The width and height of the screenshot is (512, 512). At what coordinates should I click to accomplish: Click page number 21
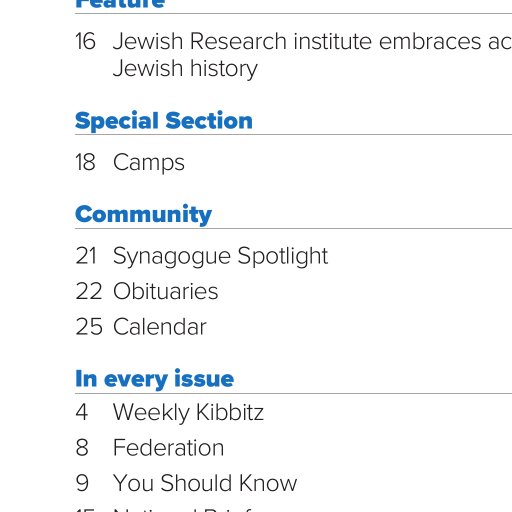86,256
